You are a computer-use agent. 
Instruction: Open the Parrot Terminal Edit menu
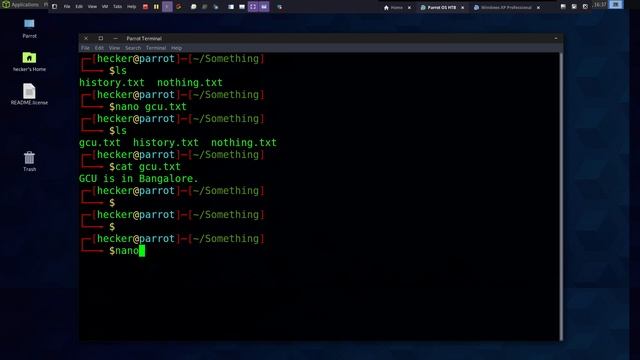coord(99,48)
